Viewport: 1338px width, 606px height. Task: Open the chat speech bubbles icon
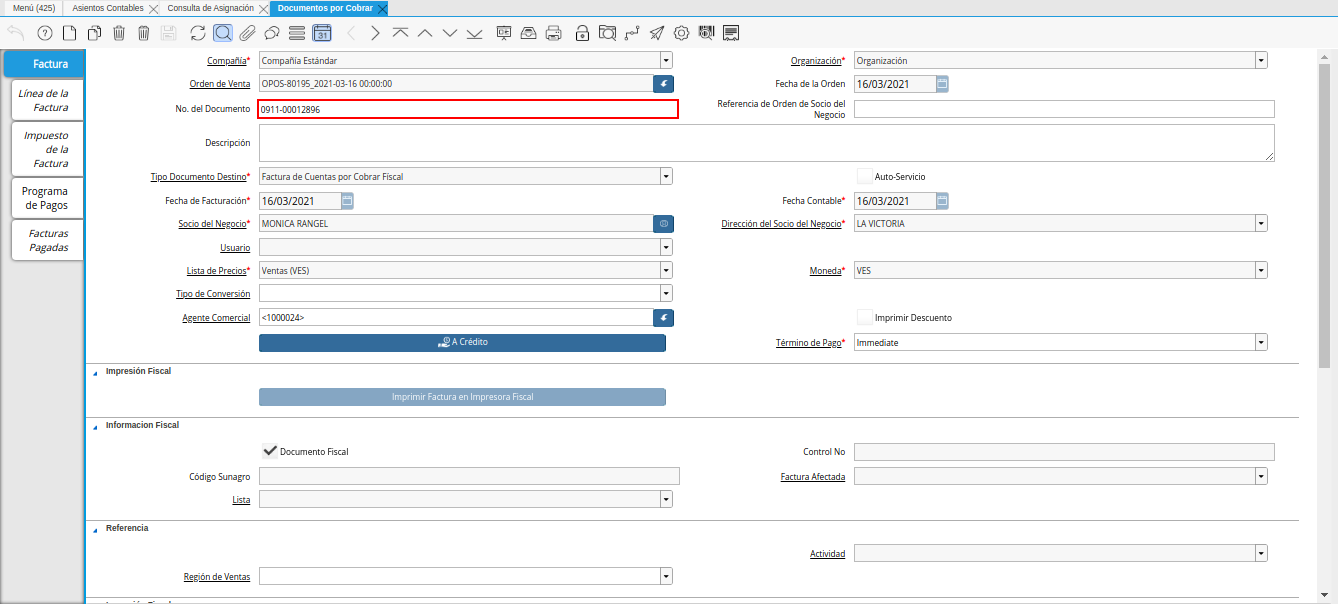pyautogui.click(x=271, y=33)
